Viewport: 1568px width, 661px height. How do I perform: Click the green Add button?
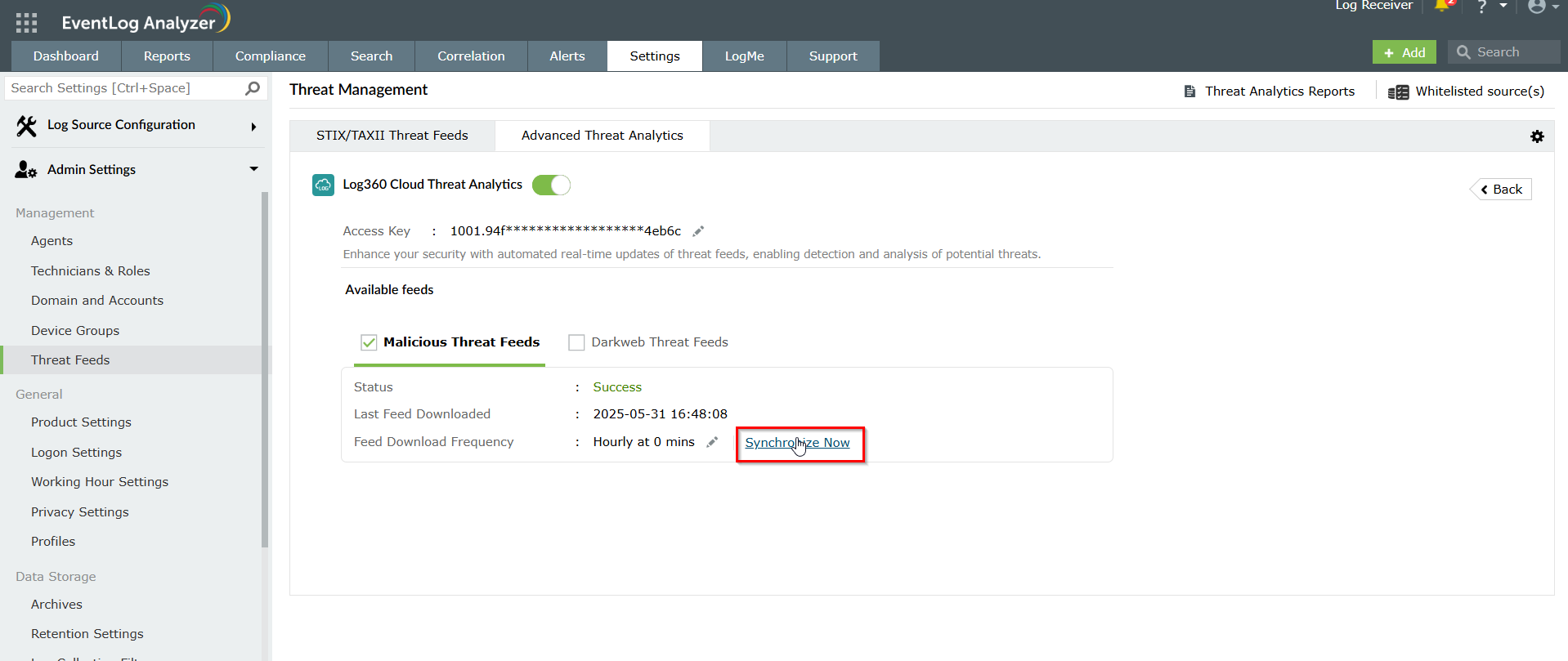click(1404, 52)
